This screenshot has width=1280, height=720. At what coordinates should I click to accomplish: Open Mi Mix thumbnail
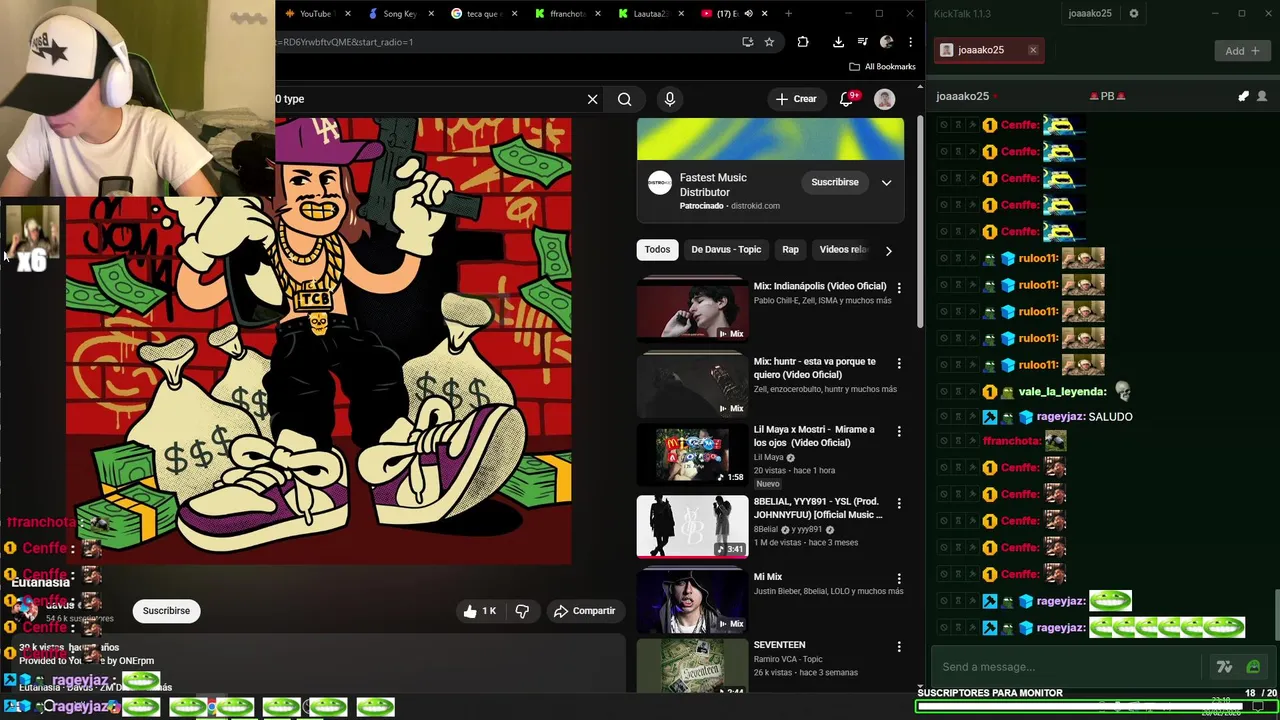click(x=692, y=600)
